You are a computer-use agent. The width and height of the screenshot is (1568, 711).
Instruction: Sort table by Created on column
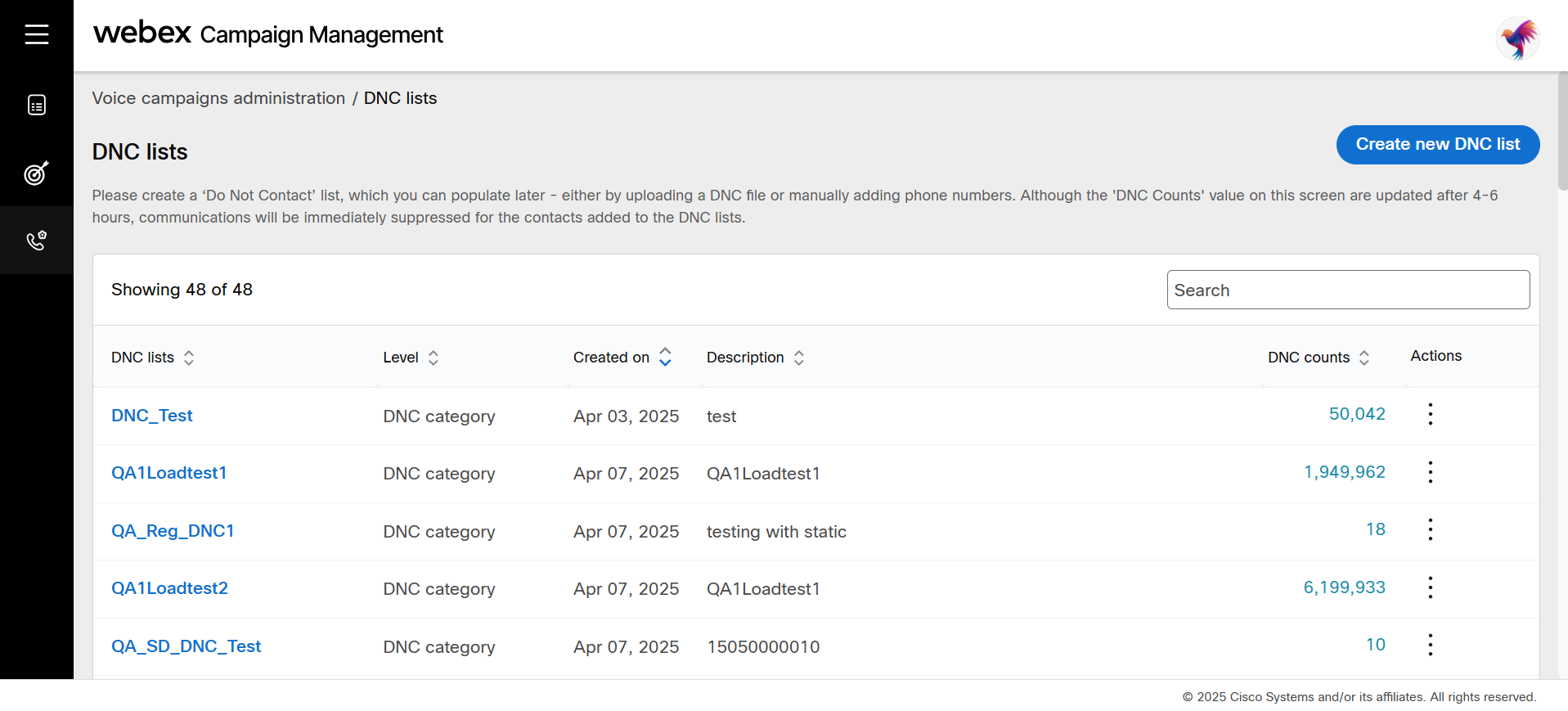click(665, 358)
